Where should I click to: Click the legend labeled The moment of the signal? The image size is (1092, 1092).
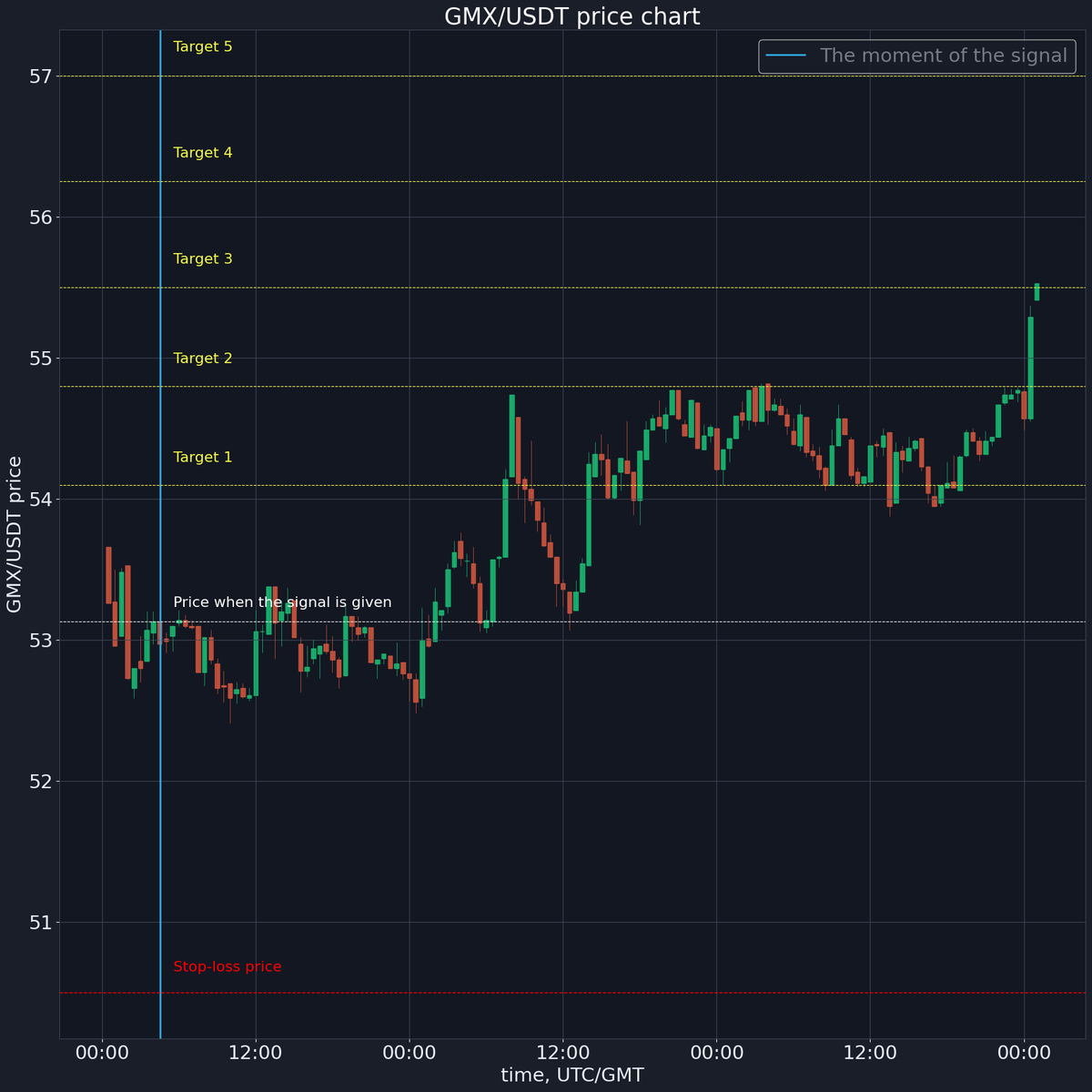tap(945, 56)
